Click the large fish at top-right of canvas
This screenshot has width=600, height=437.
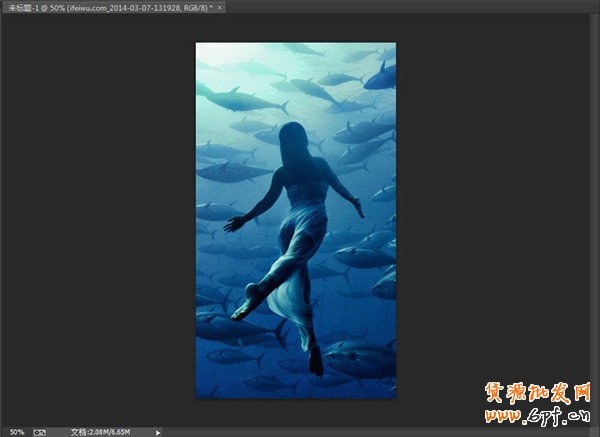[381, 75]
